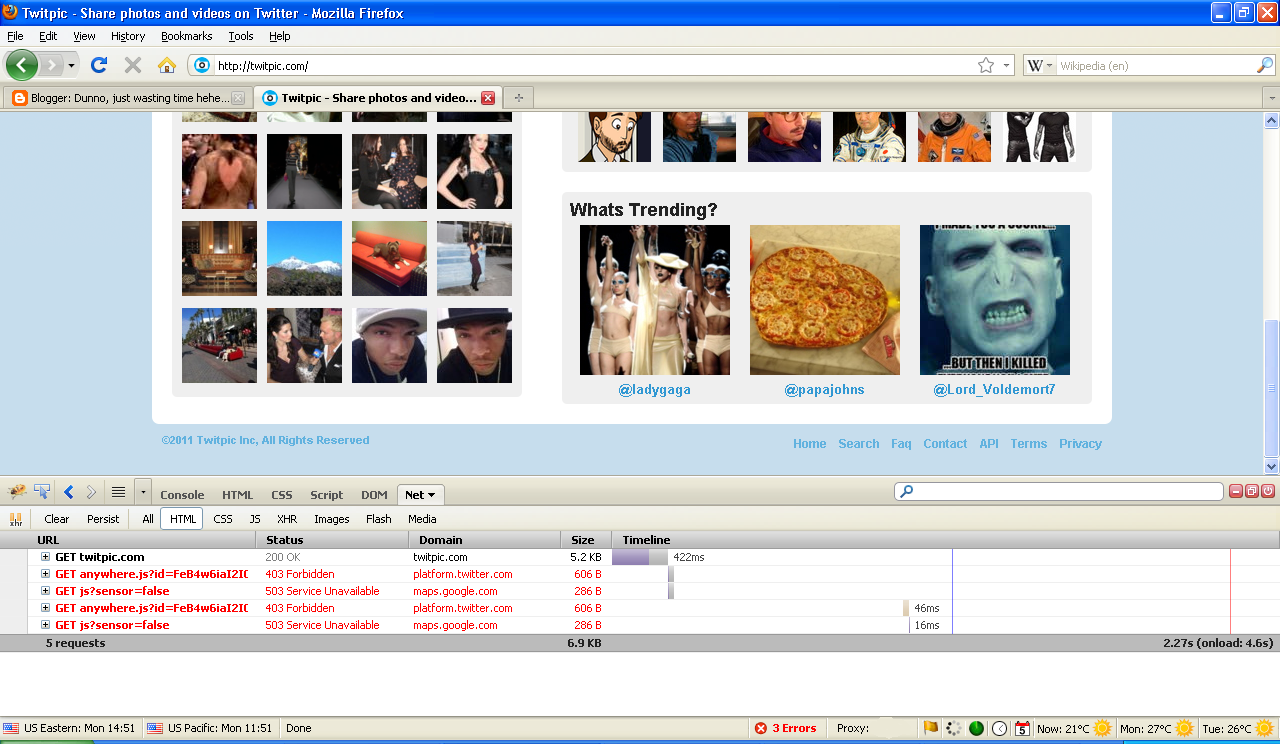Close the Blogger tab
1280x744 pixels.
[238, 98]
